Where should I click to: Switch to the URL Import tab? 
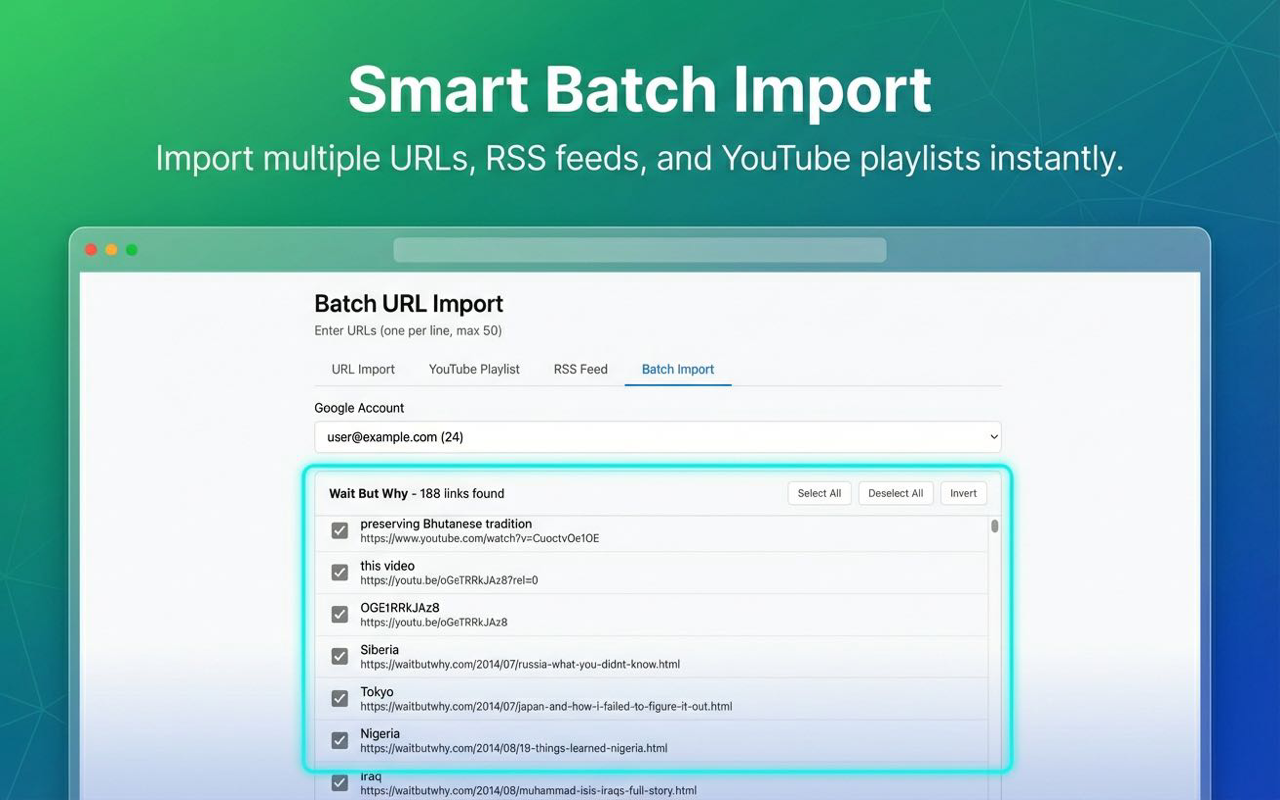point(361,369)
